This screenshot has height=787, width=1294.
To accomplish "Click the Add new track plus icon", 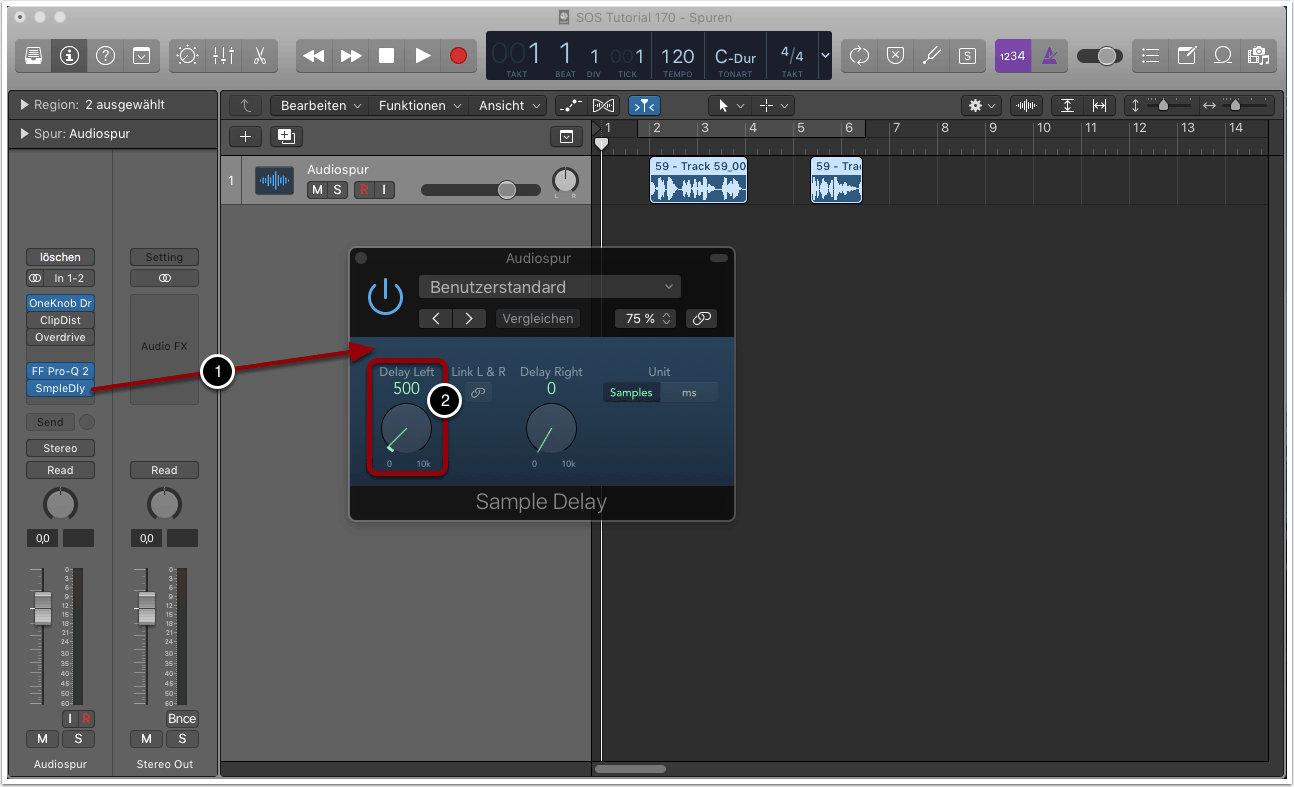I will [x=246, y=137].
